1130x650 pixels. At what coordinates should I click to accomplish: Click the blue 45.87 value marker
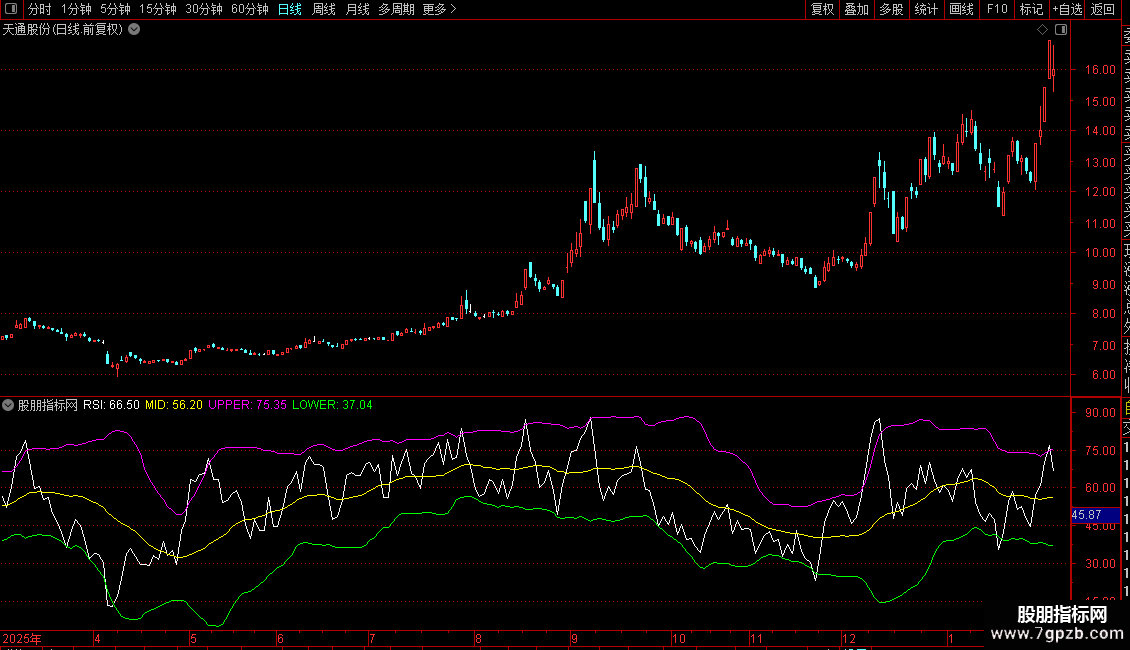(1086, 515)
